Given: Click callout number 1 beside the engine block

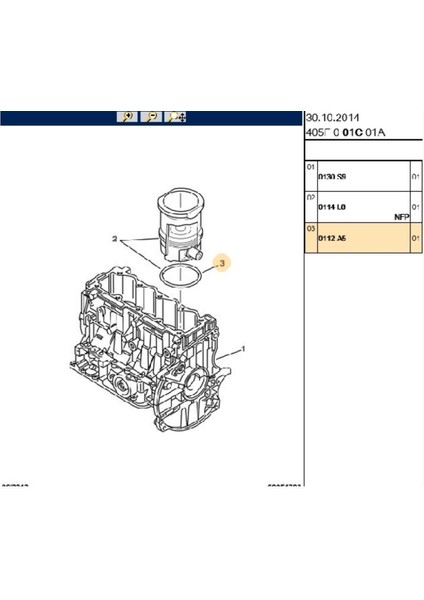Looking at the screenshot, I should point(243,349).
